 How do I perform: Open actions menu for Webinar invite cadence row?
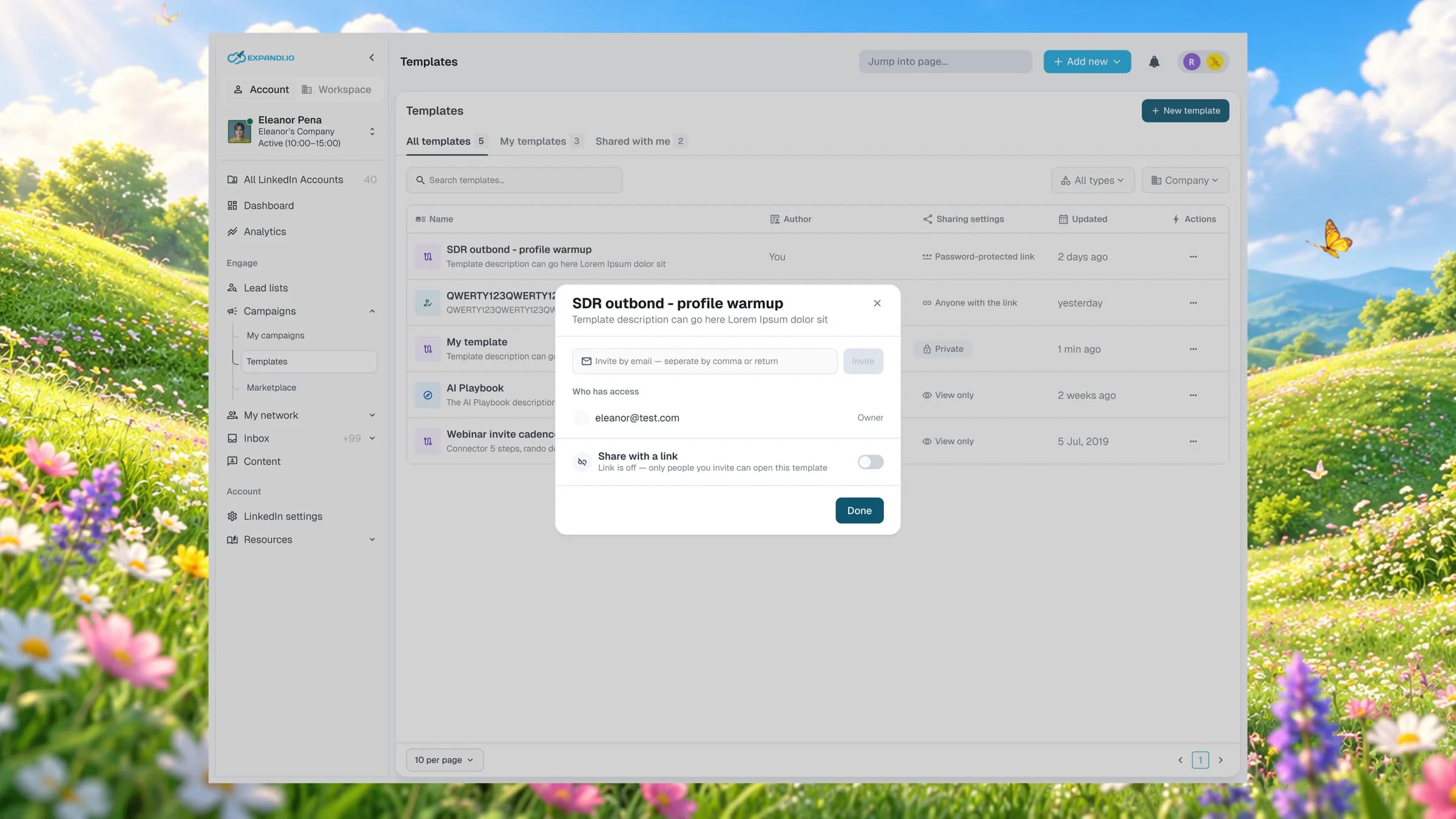point(1193,441)
